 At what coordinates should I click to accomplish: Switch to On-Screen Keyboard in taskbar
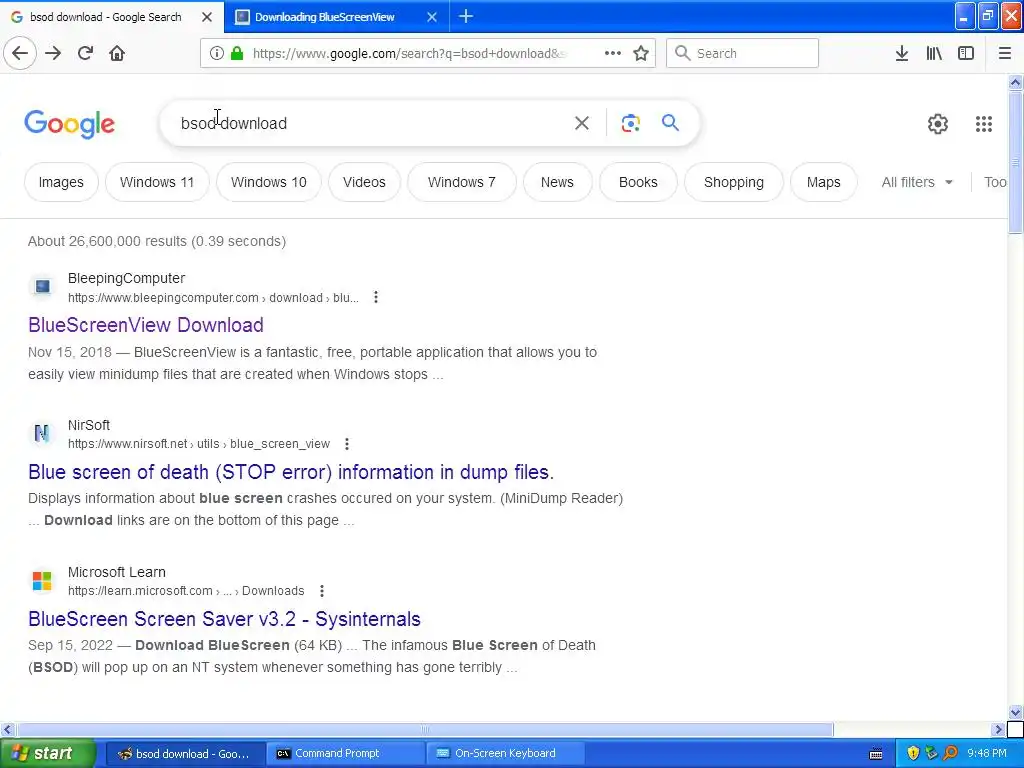tap(504, 753)
